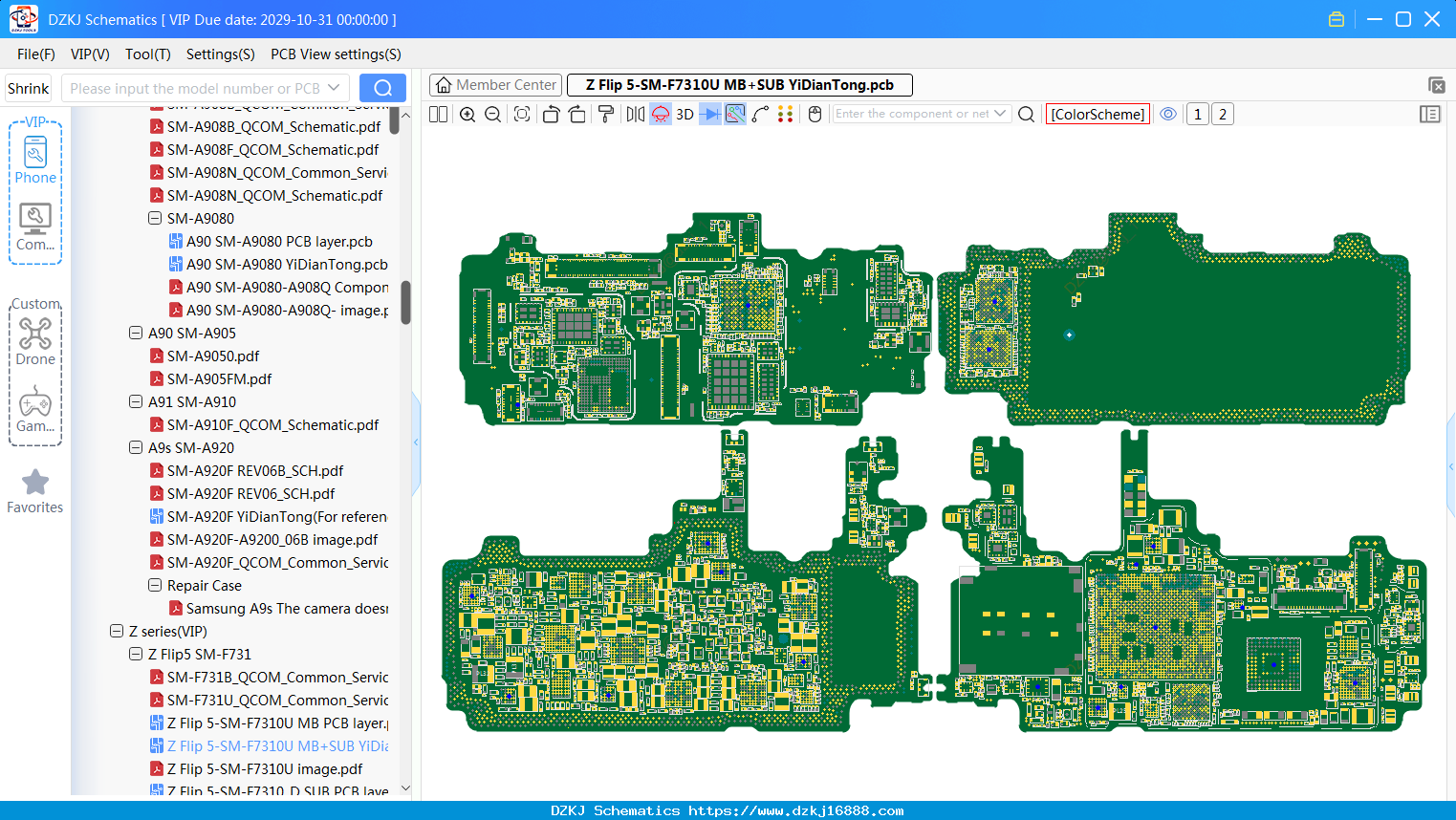Collapse the A9s SM-A920 folder
Image resolution: width=1456 pixels, height=820 pixels.
[x=136, y=447]
